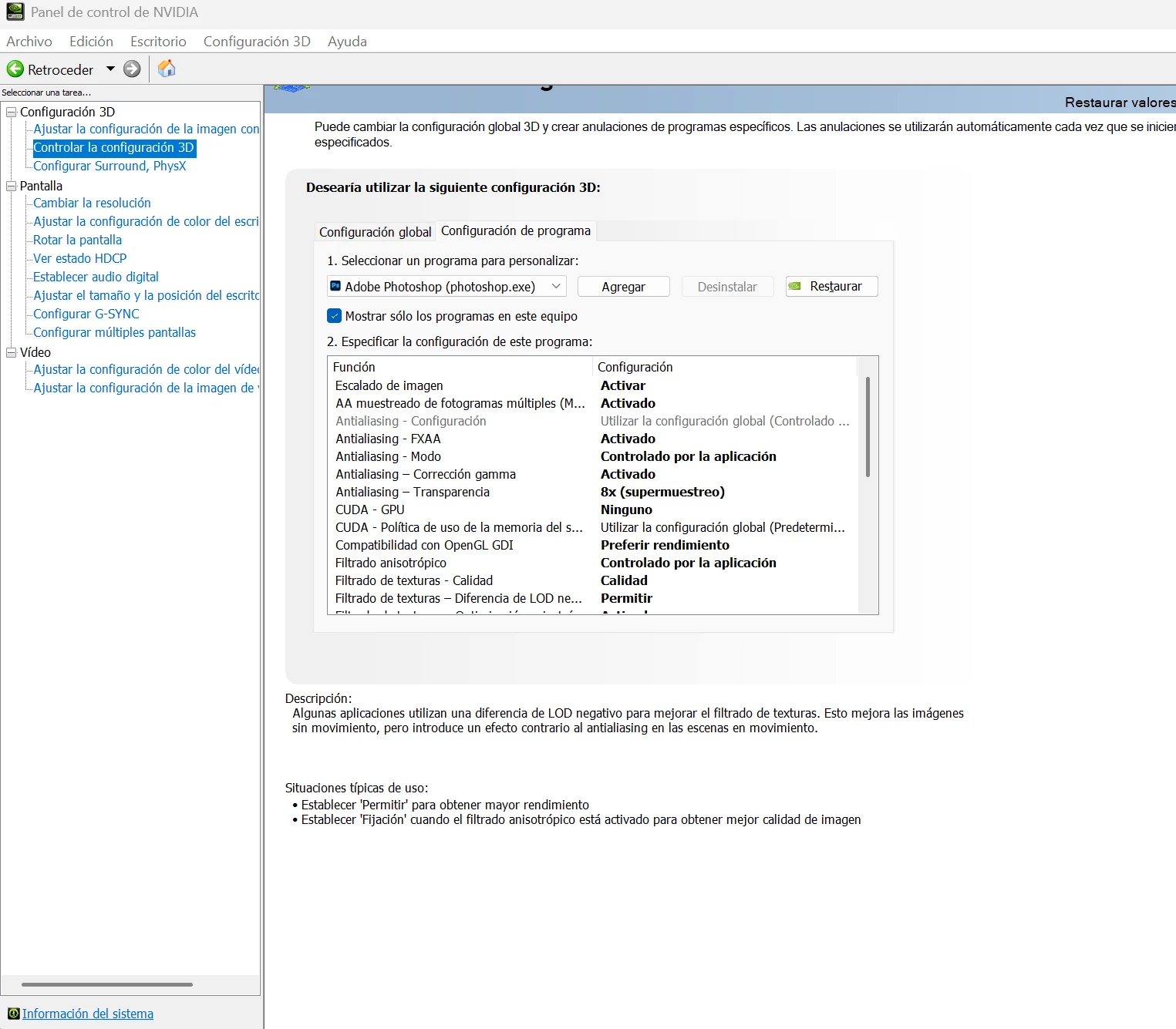Open the Escritorio menu

pos(158,42)
